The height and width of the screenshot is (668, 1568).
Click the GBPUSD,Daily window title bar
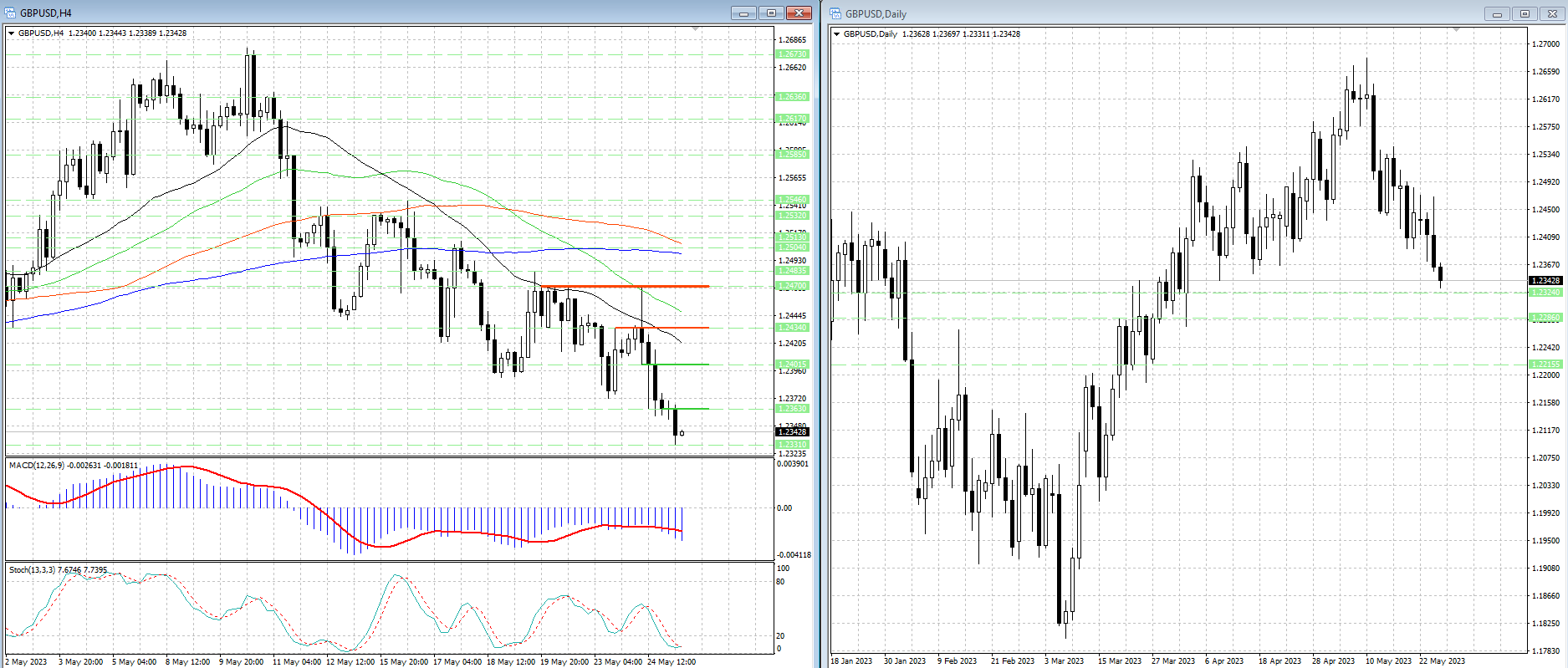(x=1171, y=13)
